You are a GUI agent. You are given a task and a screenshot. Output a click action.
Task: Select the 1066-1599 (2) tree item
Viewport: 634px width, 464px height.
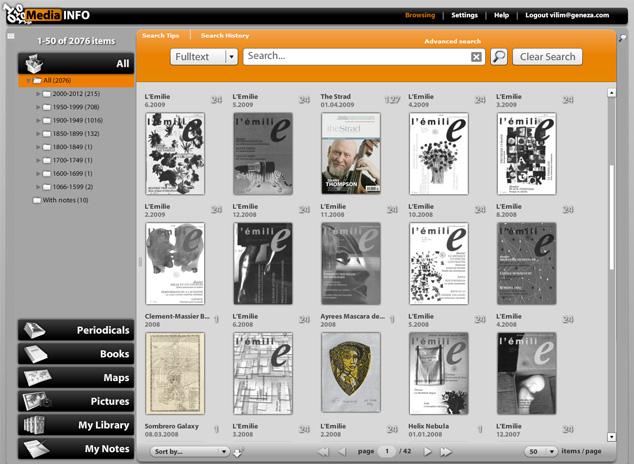click(x=72, y=187)
